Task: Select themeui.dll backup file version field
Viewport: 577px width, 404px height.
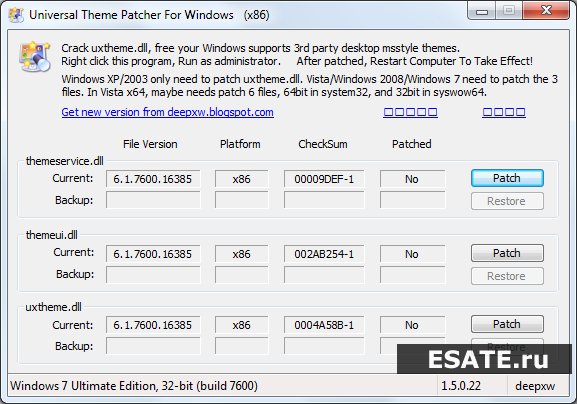Action: [153, 274]
